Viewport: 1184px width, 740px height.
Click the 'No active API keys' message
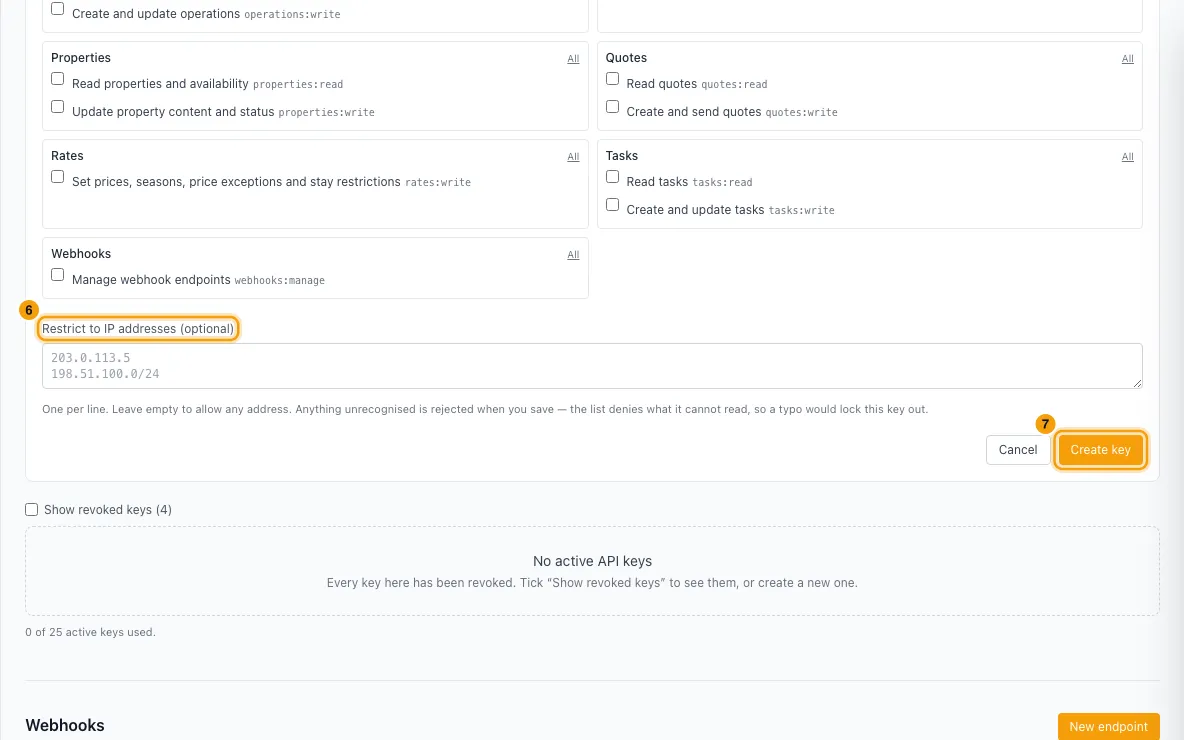[592, 561]
